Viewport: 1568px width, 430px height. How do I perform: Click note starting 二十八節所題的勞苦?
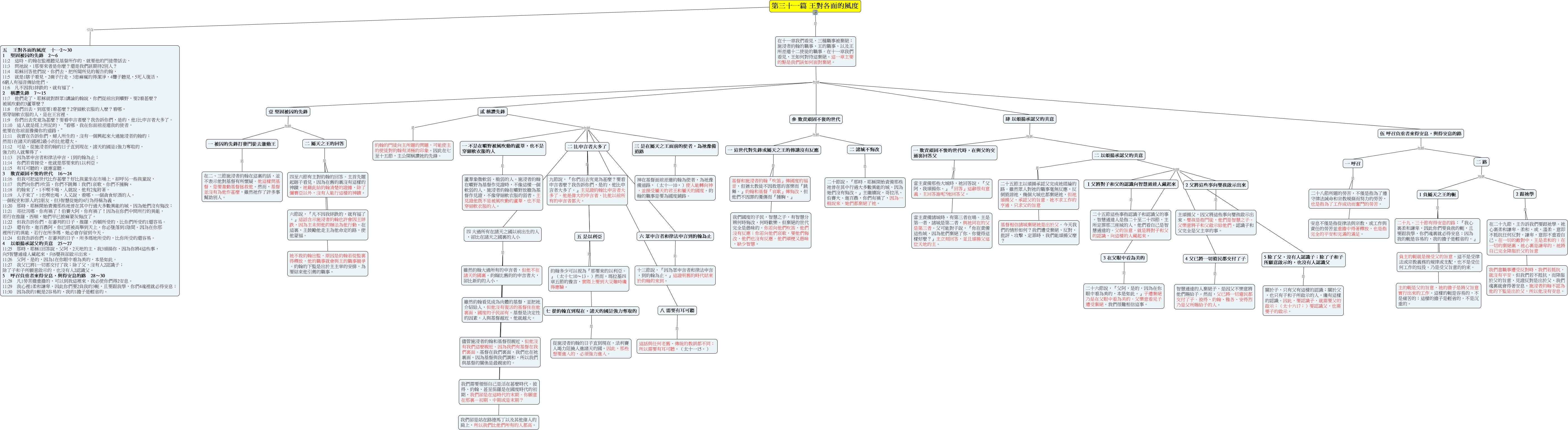point(1350,198)
